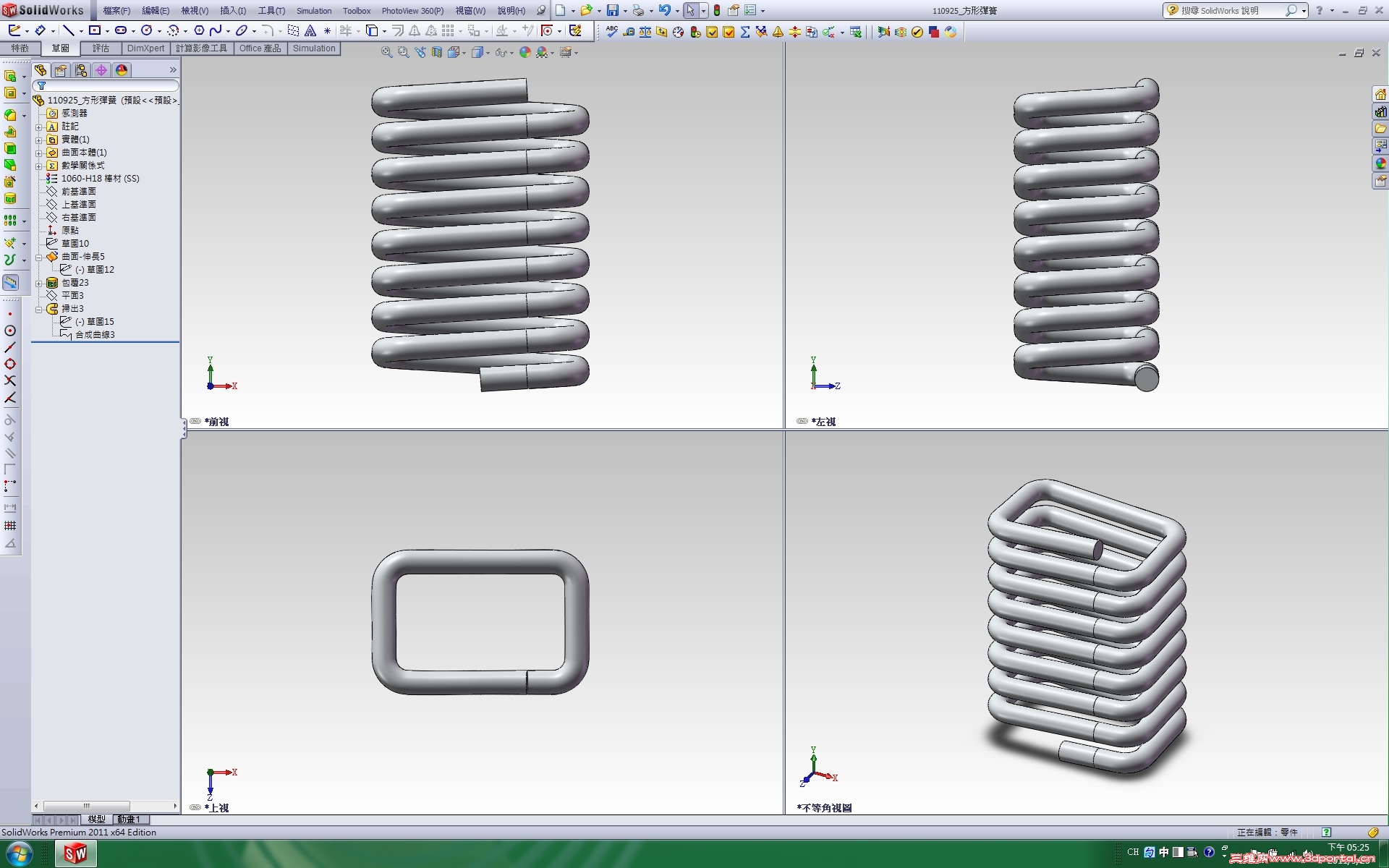Open the Edit Appearance color sphere icon
This screenshot has width=1389, height=868.
(x=525, y=52)
